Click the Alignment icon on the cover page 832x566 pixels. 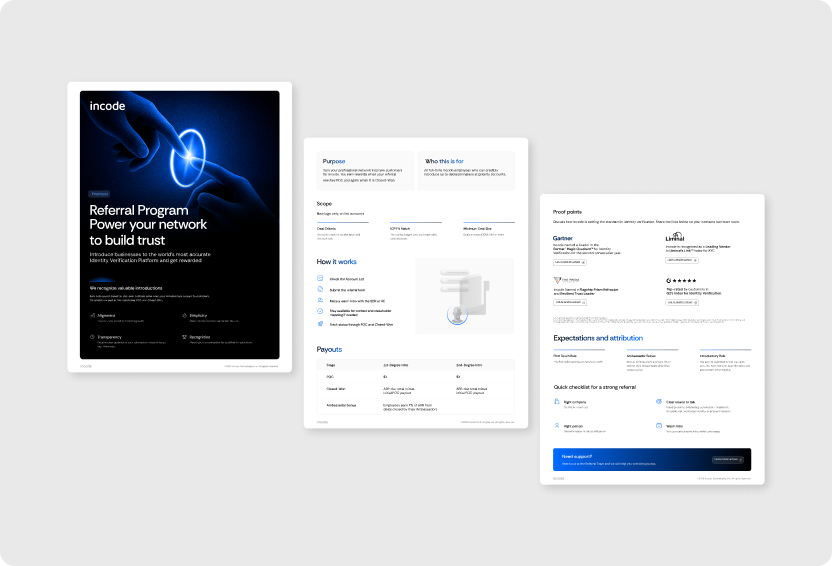click(92, 315)
